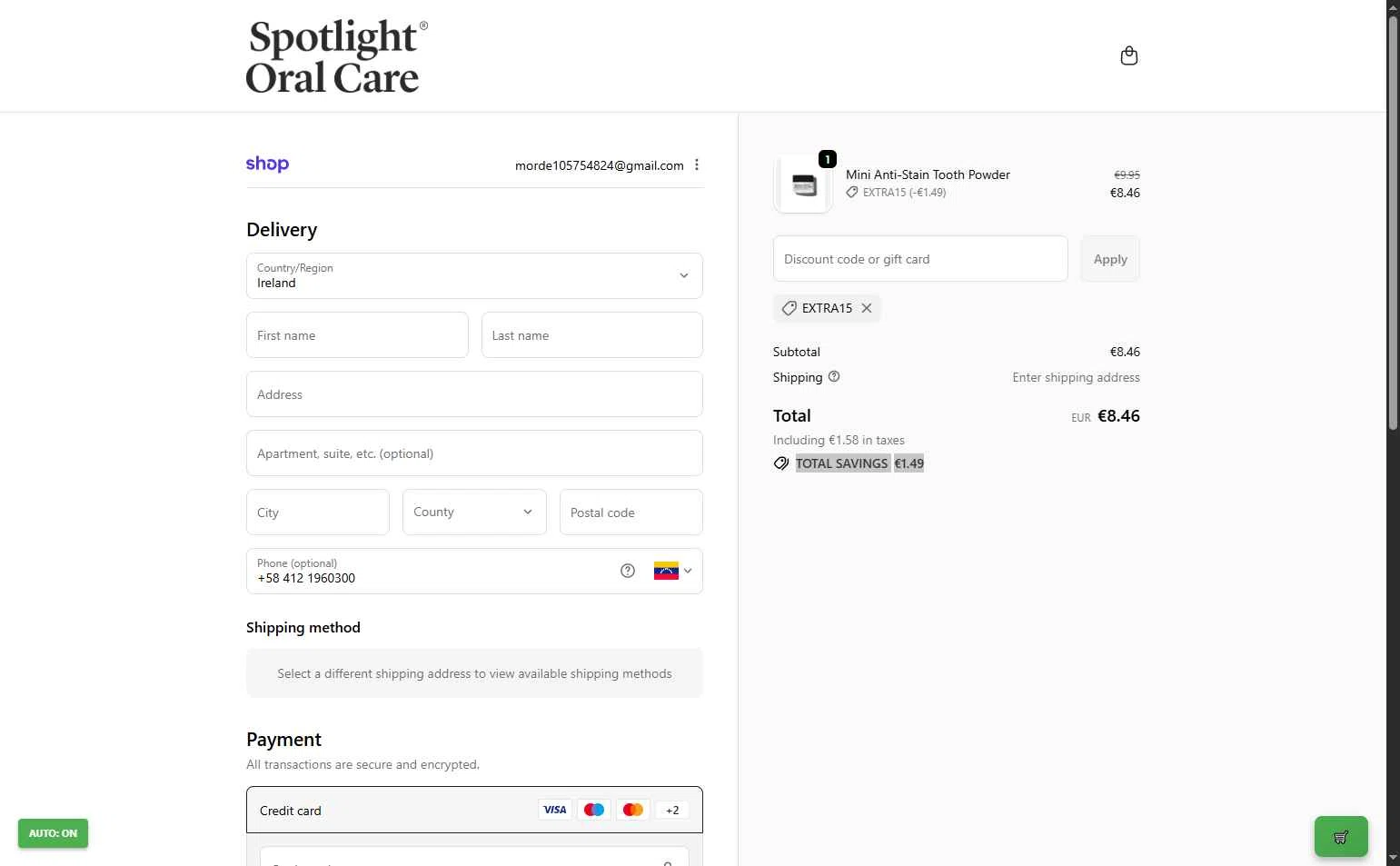
Task: Focus the Discount code or gift card field
Action: (x=920, y=259)
